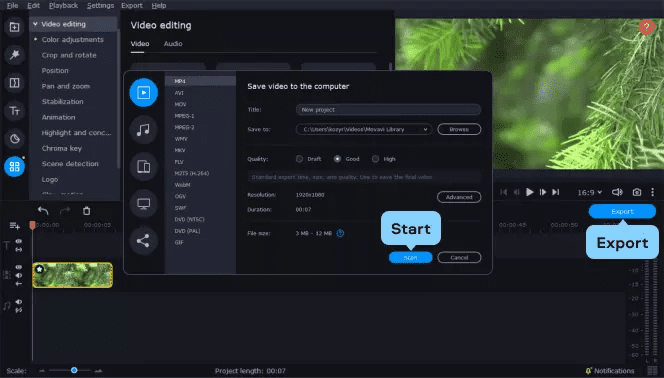Select the green clip thumbnail on timeline
664x378 pixels.
pyautogui.click(x=72, y=275)
